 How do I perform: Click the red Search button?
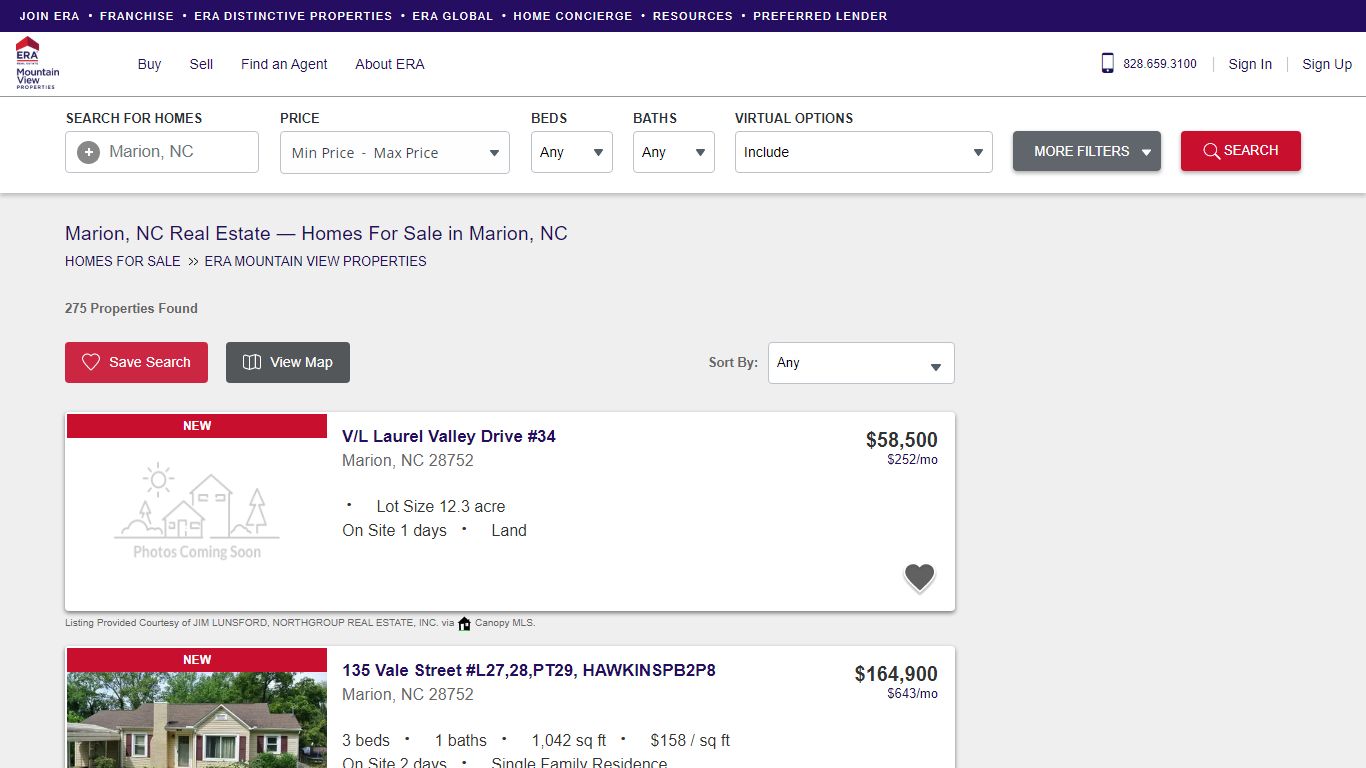(x=1241, y=151)
